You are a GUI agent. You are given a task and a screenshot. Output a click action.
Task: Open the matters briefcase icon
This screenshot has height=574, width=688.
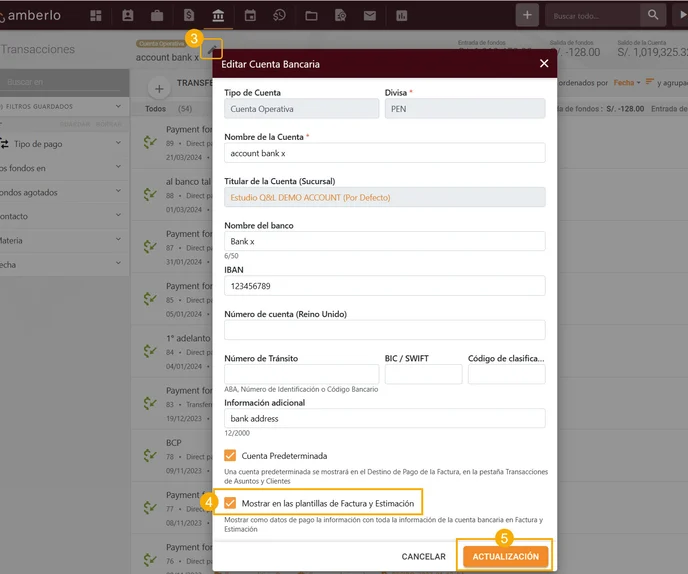point(157,16)
